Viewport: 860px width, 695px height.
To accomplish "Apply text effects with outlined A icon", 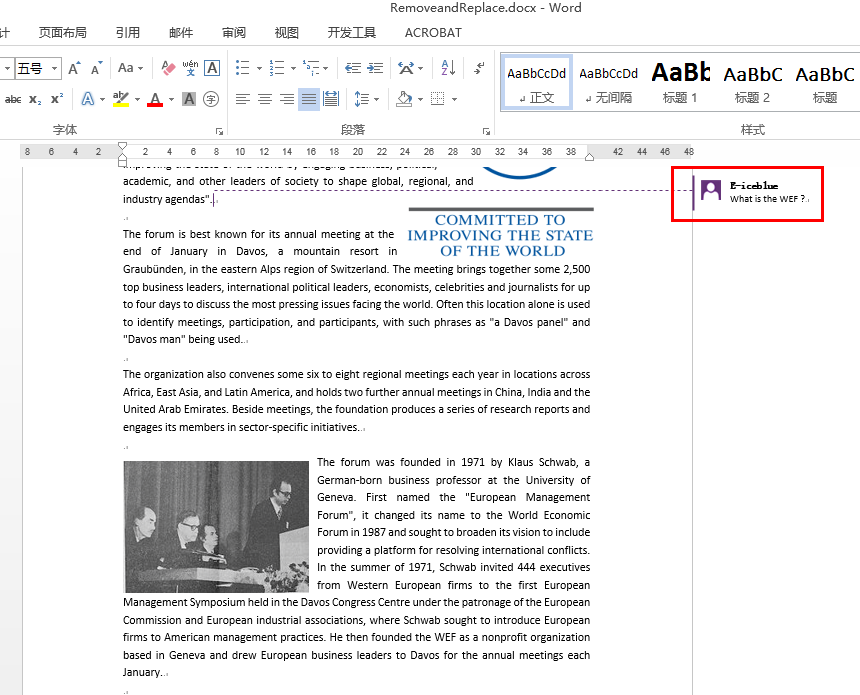I will pos(87,99).
